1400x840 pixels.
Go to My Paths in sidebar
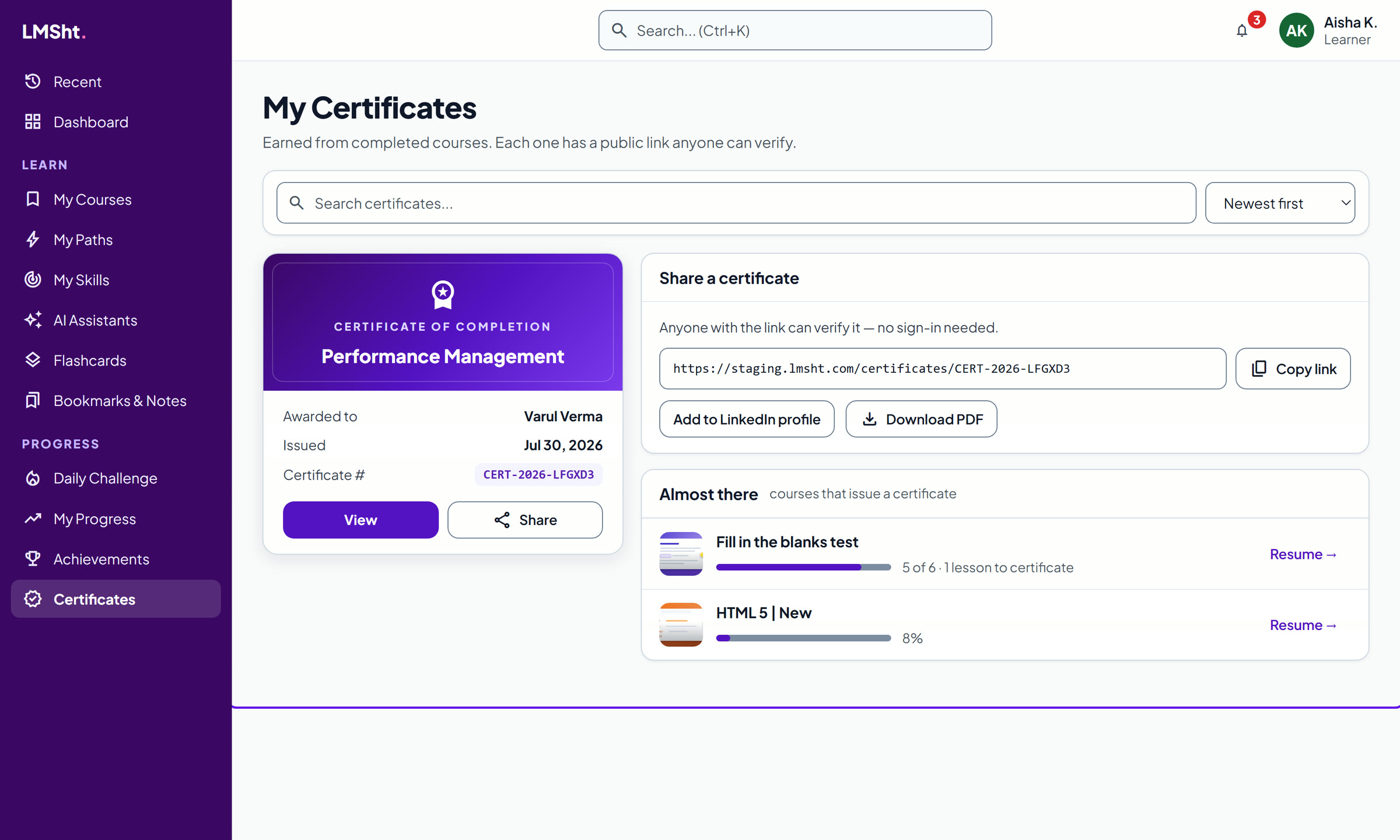(x=116, y=239)
